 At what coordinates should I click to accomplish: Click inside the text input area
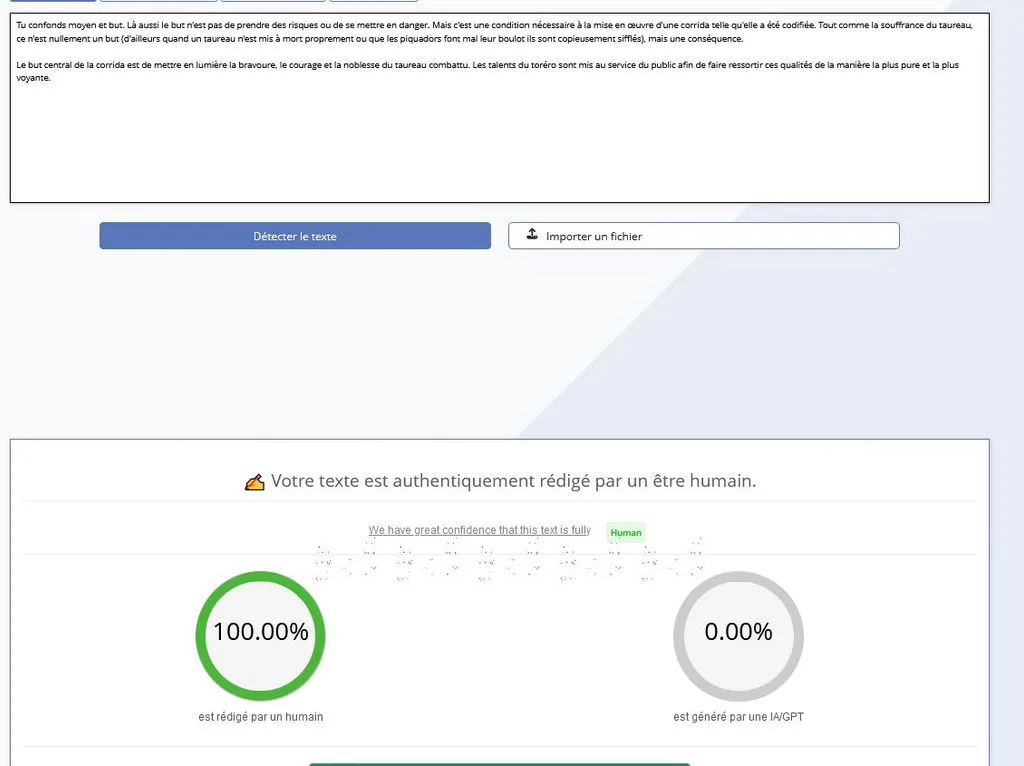pyautogui.click(x=500, y=108)
